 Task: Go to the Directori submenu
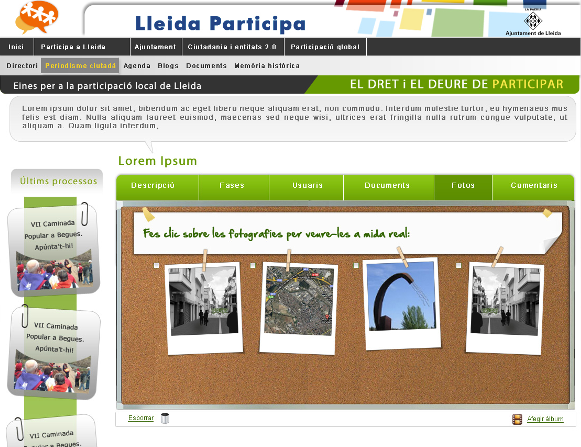click(22, 66)
